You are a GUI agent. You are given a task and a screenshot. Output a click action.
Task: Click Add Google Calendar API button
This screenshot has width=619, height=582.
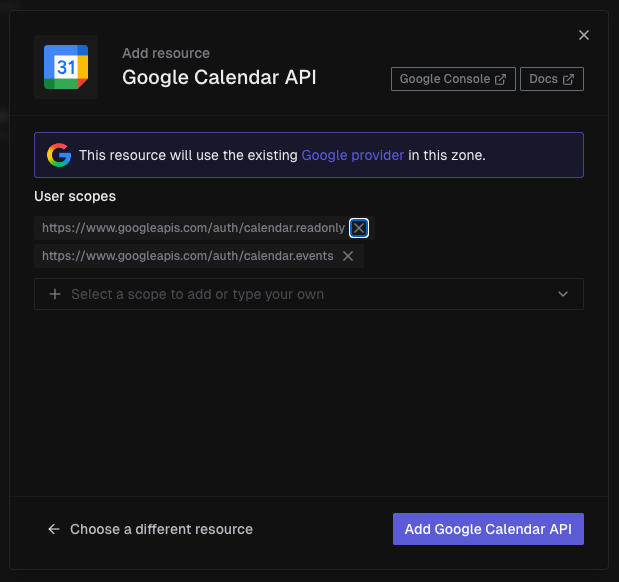pyautogui.click(x=488, y=529)
